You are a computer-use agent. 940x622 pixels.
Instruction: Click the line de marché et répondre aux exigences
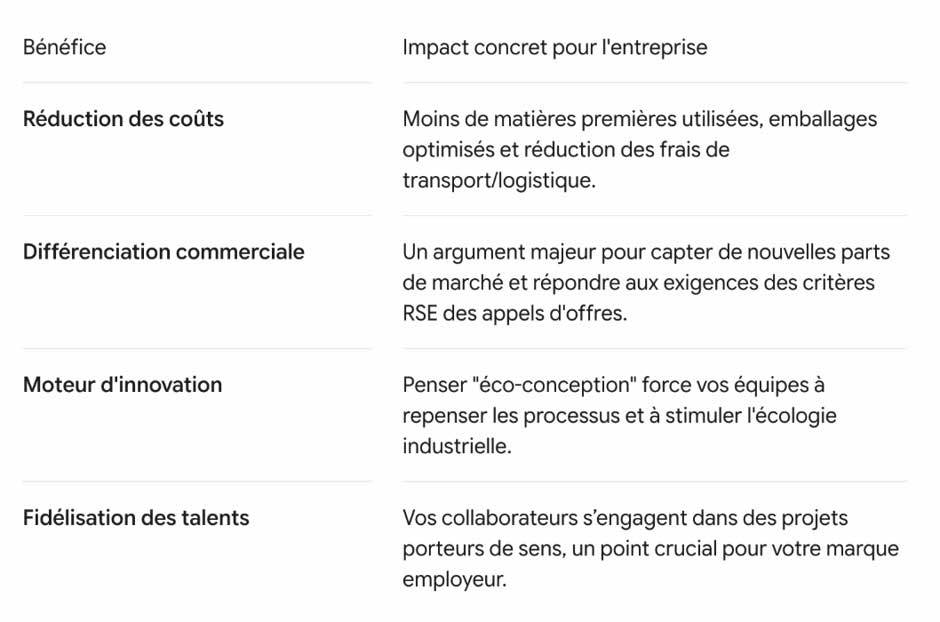638,283
